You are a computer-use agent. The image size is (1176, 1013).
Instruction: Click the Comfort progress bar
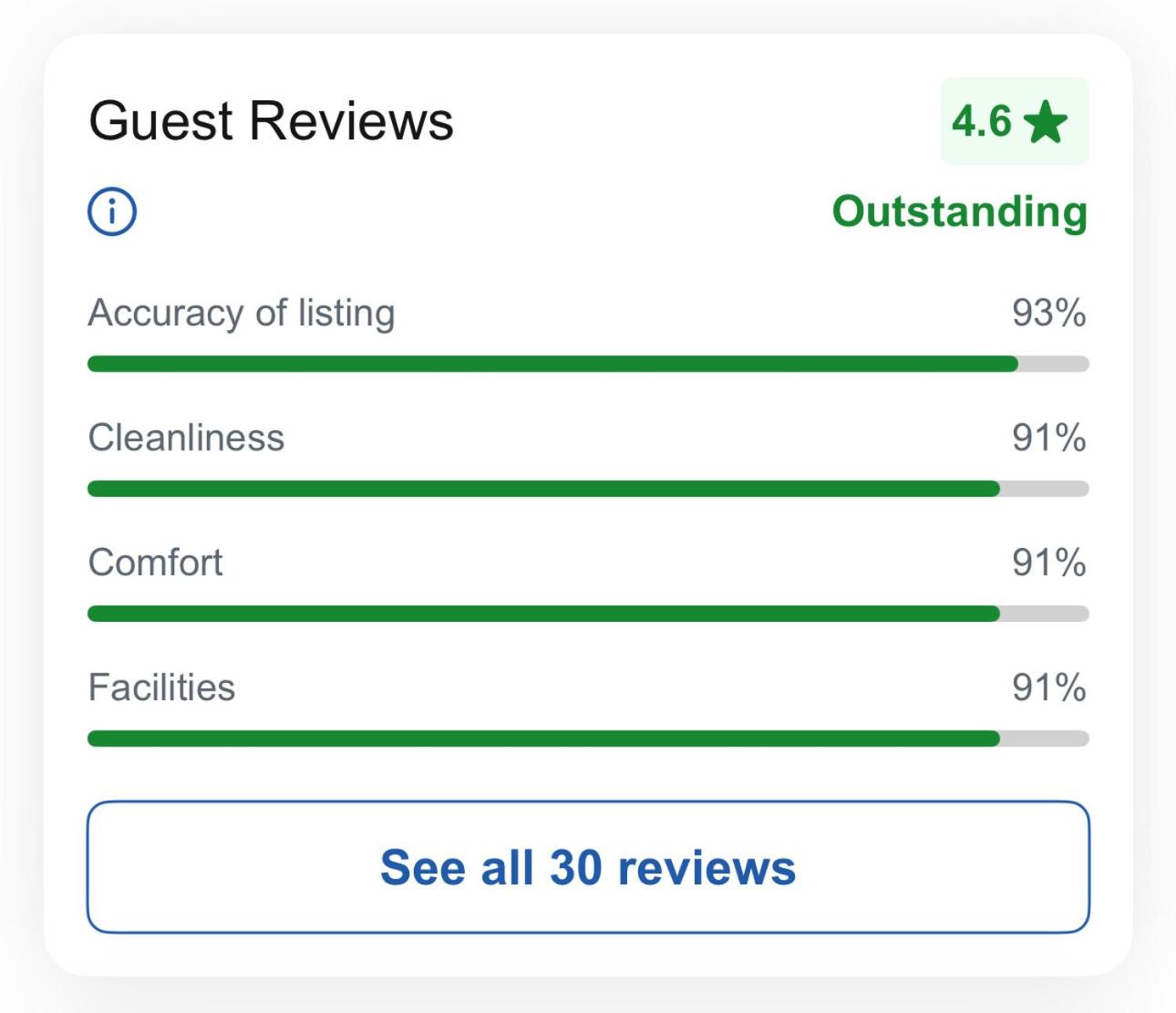(x=588, y=614)
